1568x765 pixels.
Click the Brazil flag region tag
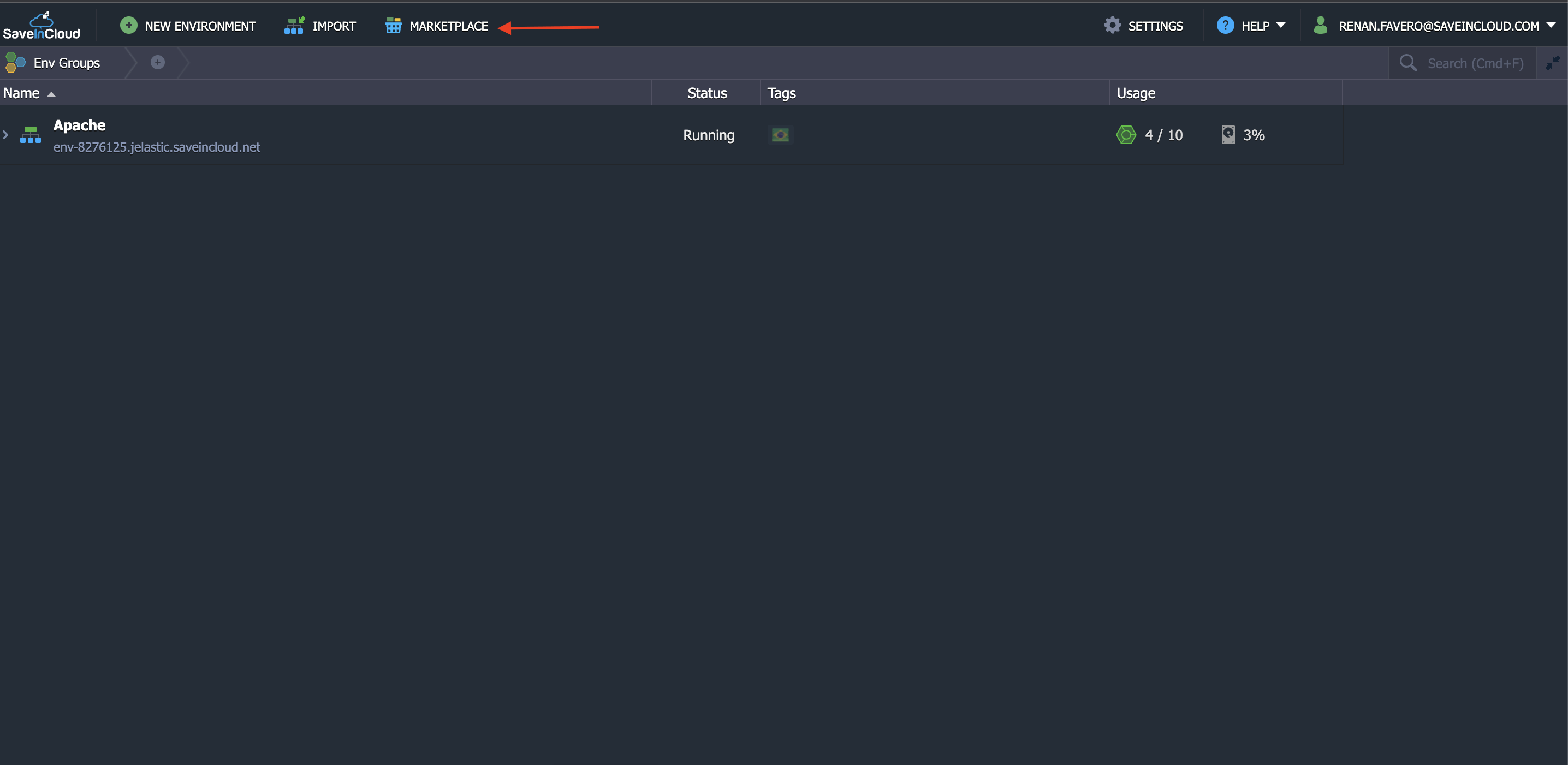click(780, 135)
